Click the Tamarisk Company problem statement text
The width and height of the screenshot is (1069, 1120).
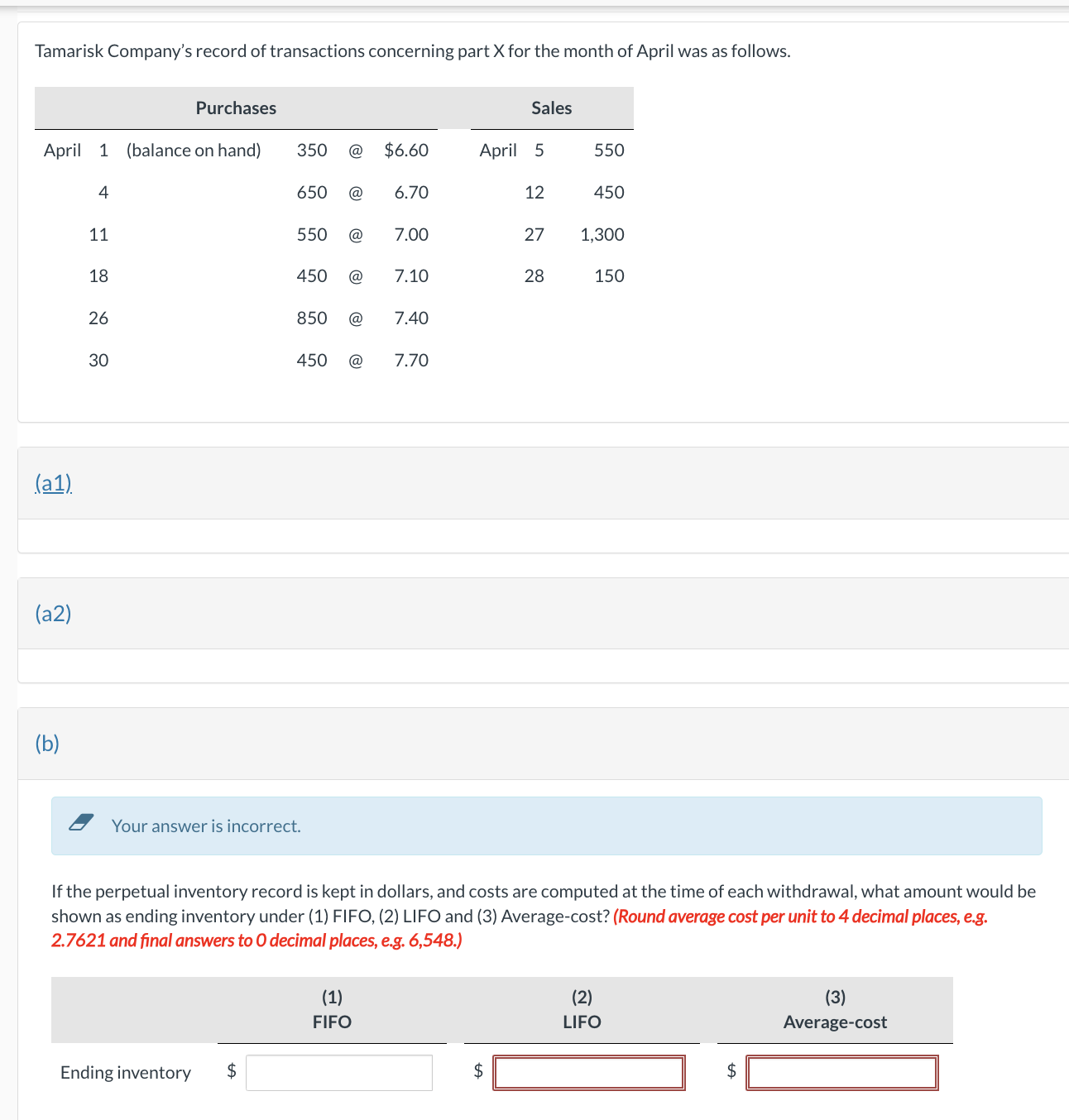413,50
